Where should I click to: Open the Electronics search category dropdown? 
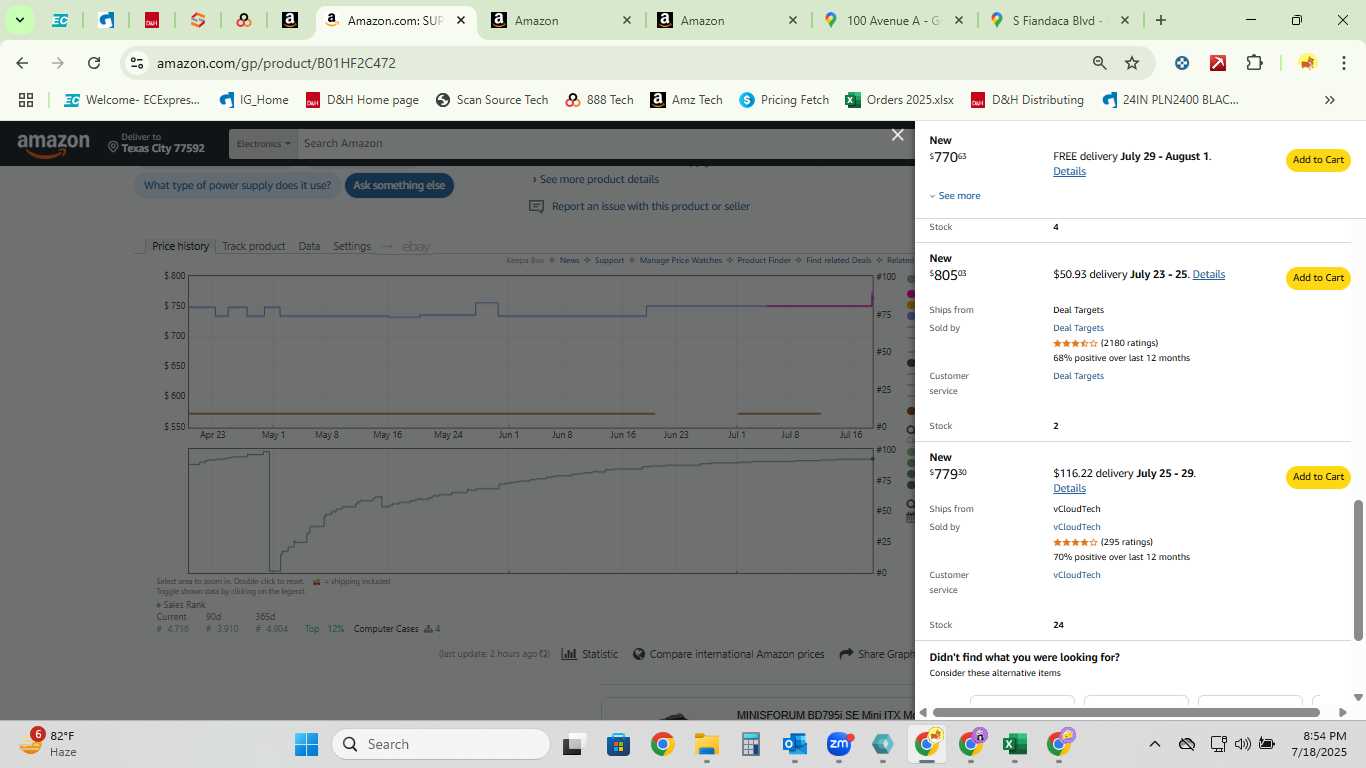(x=263, y=144)
